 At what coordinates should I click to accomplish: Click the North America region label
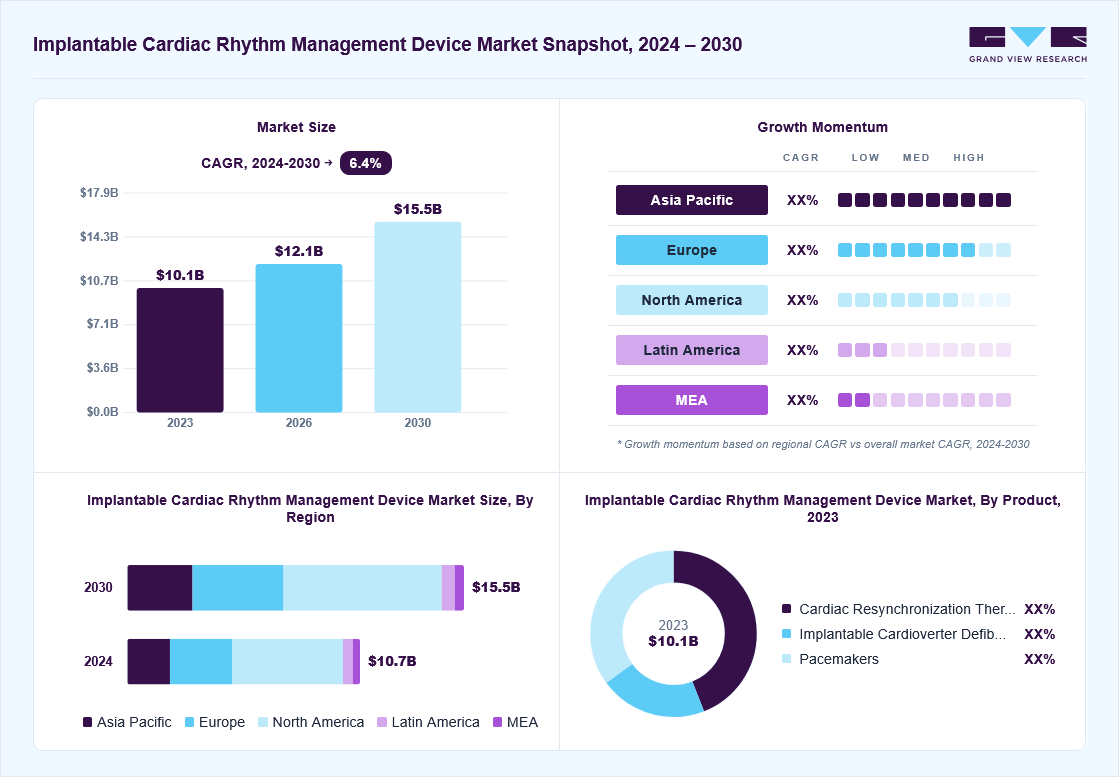coord(691,300)
